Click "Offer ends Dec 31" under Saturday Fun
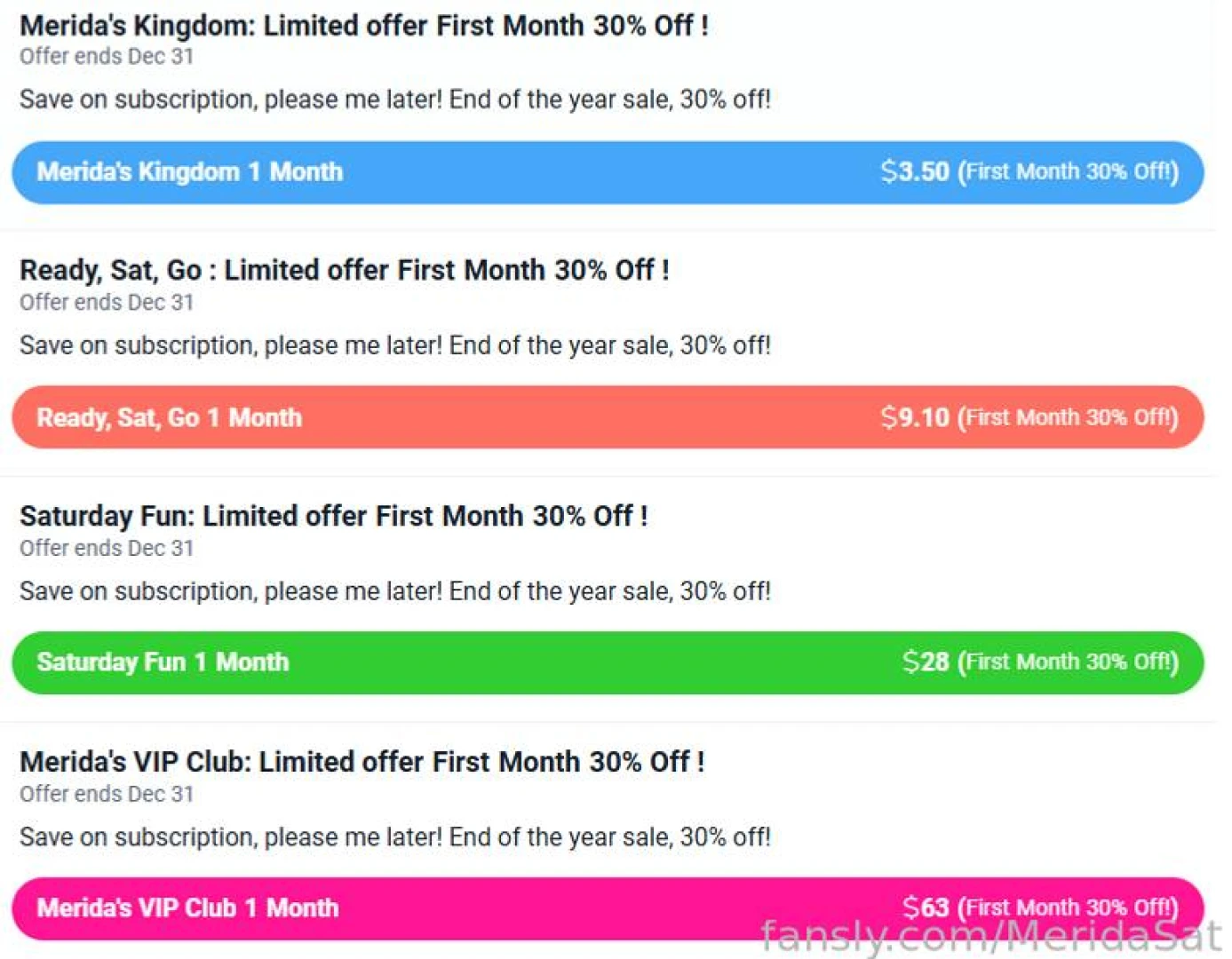 coord(107,549)
